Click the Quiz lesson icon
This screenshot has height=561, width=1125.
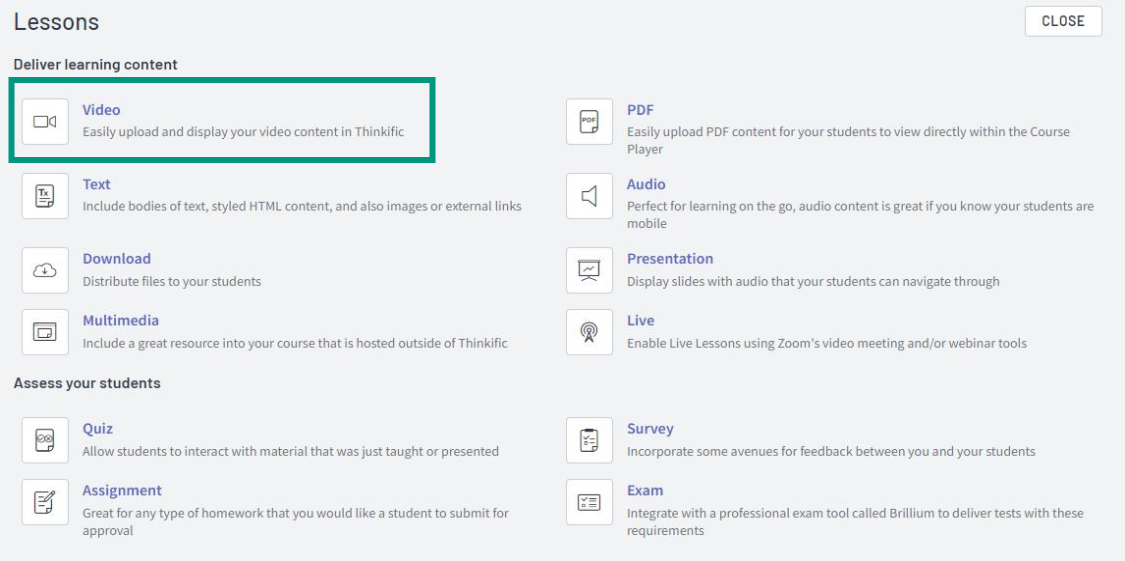click(x=45, y=440)
